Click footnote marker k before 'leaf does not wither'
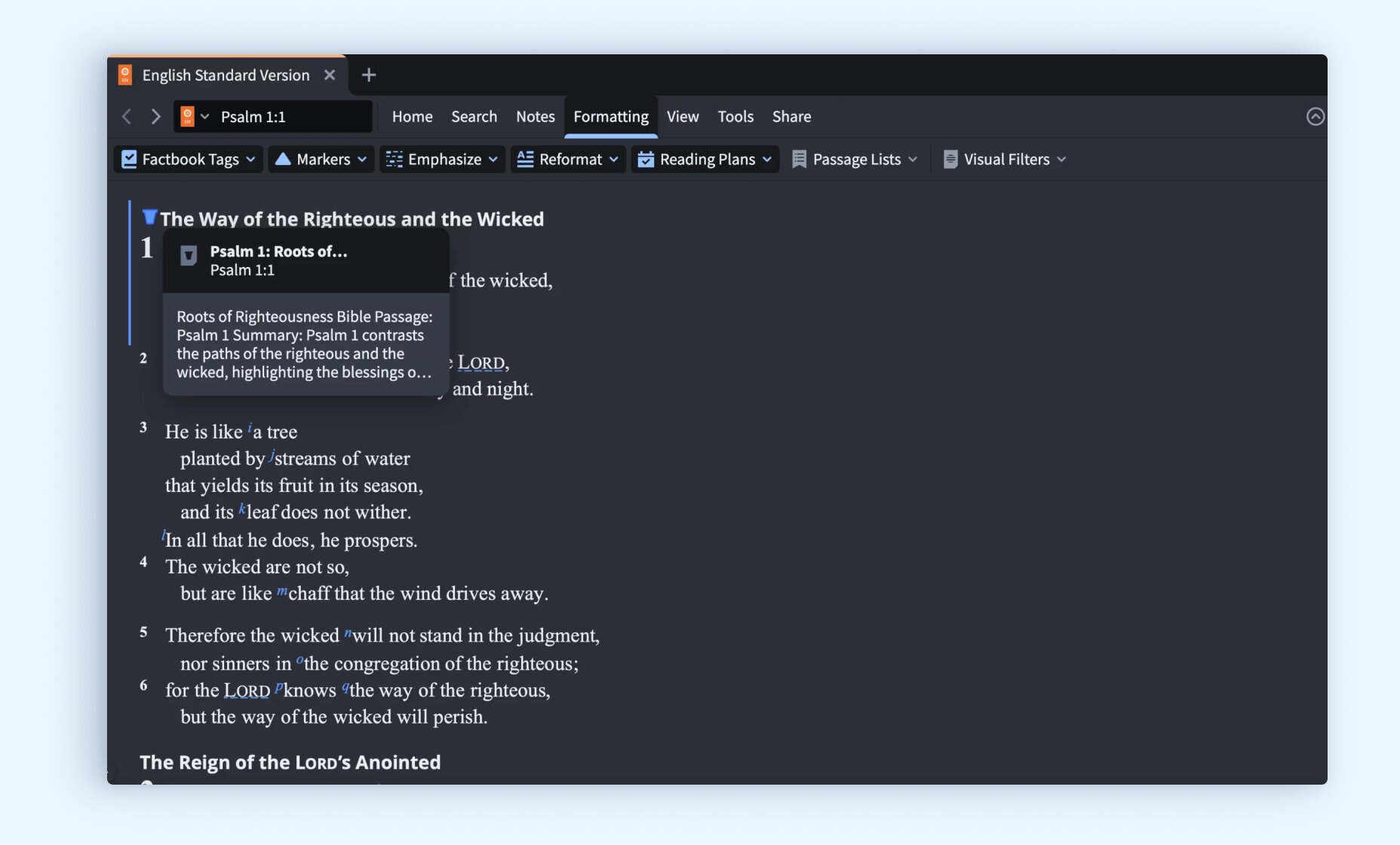The height and width of the screenshot is (845, 1400). [x=242, y=509]
